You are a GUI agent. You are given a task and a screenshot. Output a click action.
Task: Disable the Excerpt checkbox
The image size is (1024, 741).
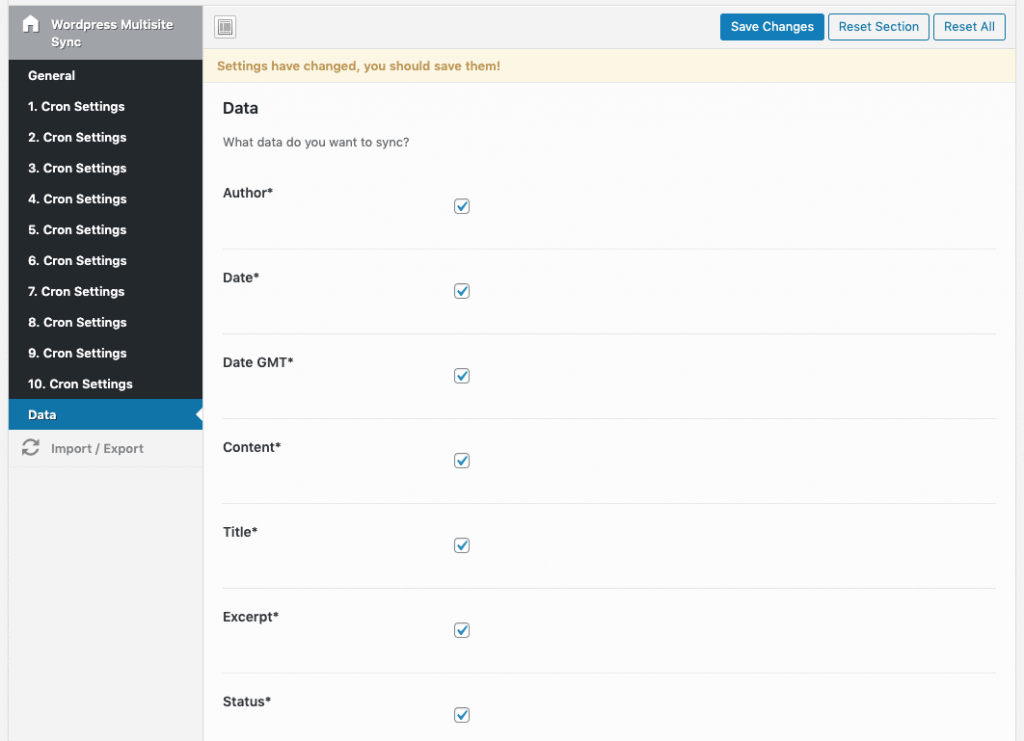tap(462, 630)
